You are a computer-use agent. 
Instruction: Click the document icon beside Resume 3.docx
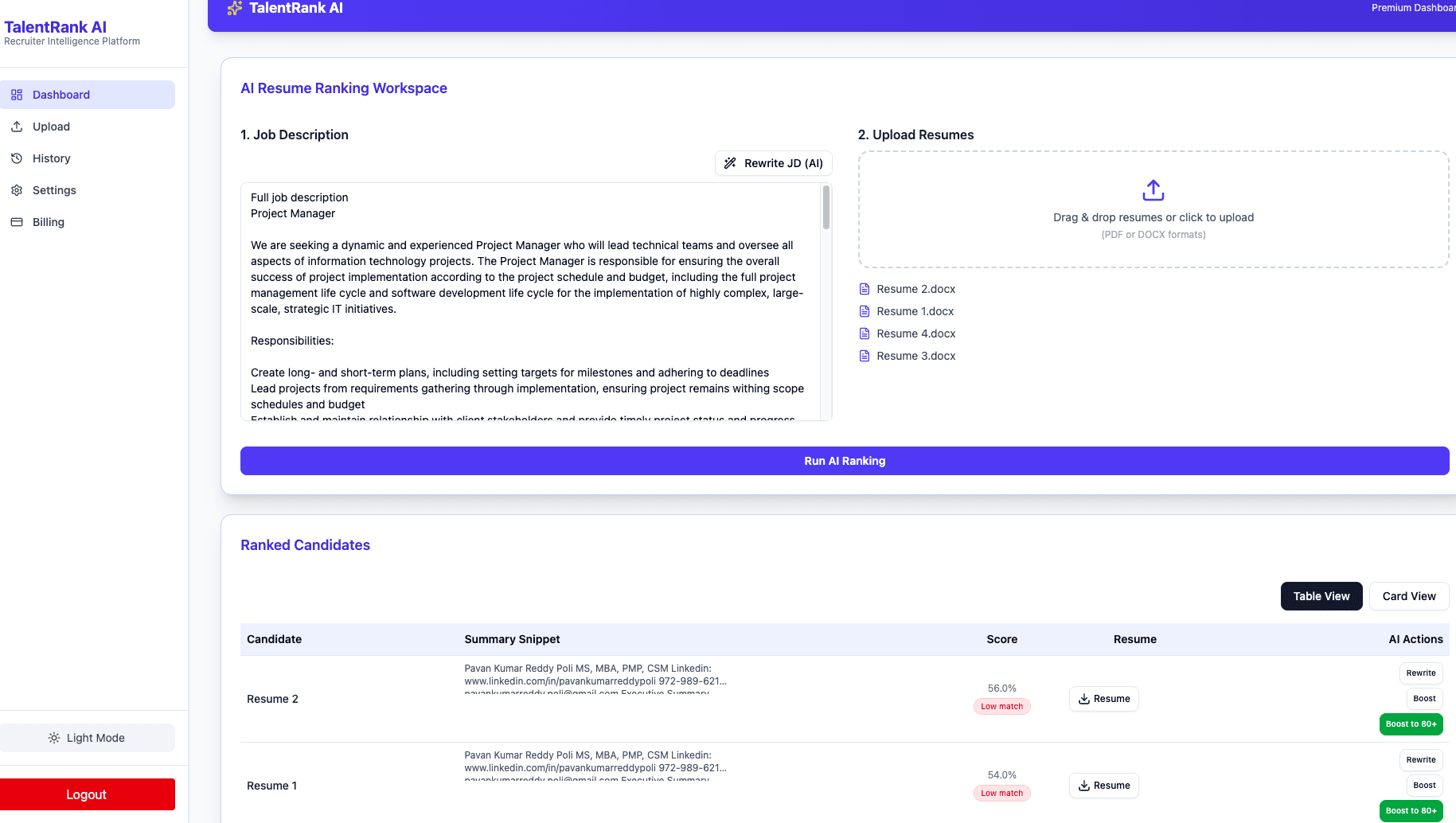pyautogui.click(x=865, y=356)
